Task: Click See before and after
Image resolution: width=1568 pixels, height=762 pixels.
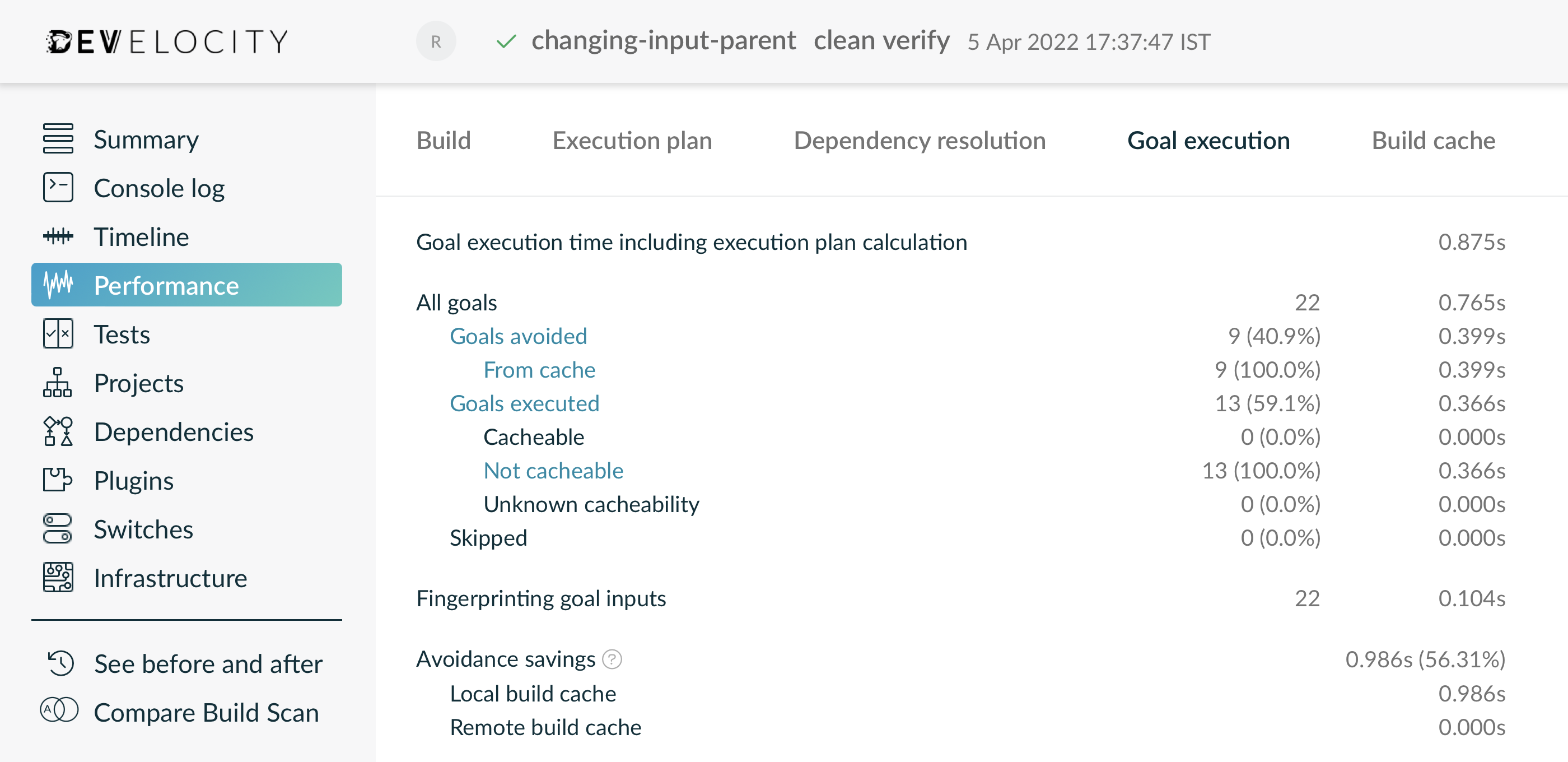Action: [208, 664]
